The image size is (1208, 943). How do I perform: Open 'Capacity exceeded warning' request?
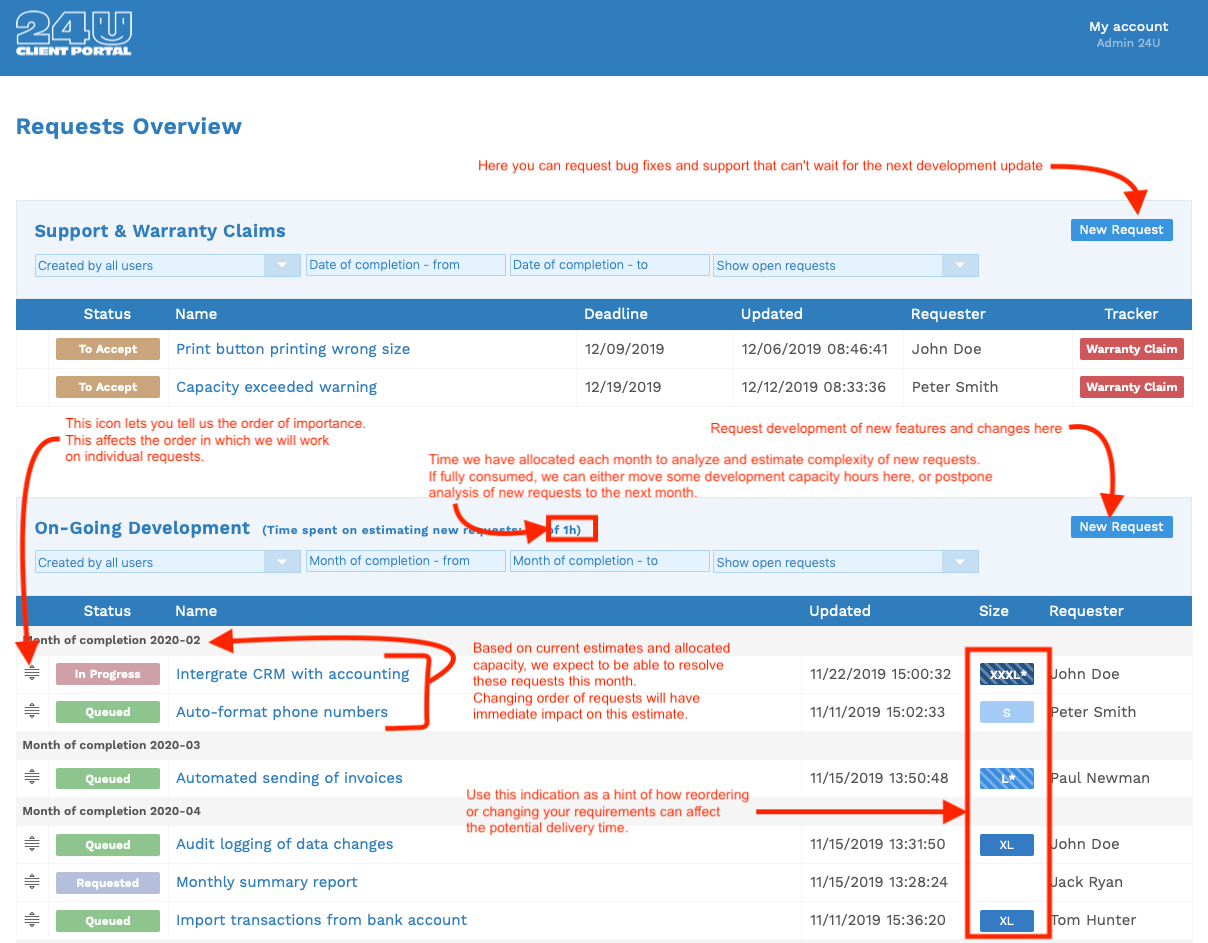pos(276,387)
